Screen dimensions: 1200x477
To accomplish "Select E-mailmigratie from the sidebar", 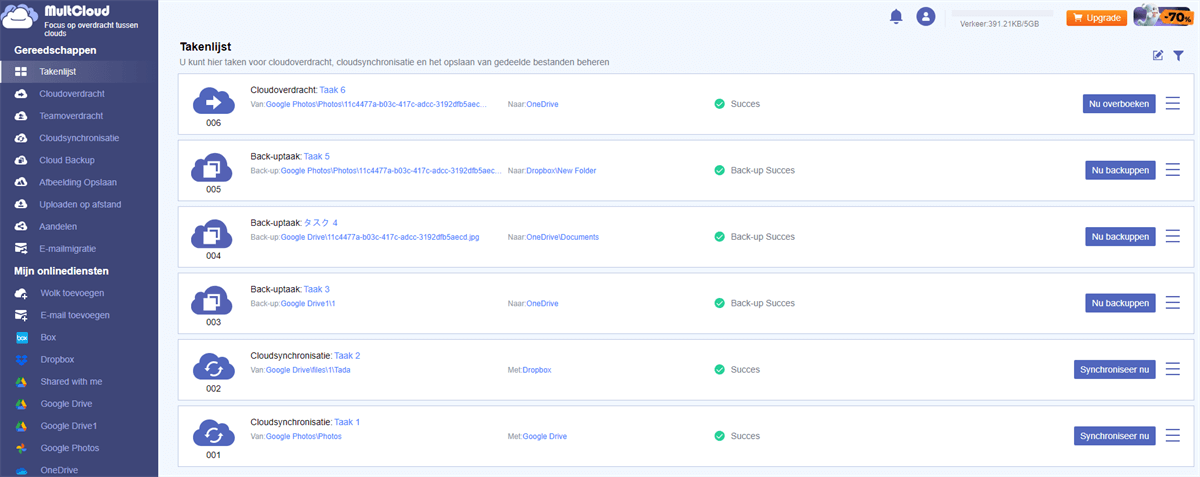I will click(x=74, y=248).
